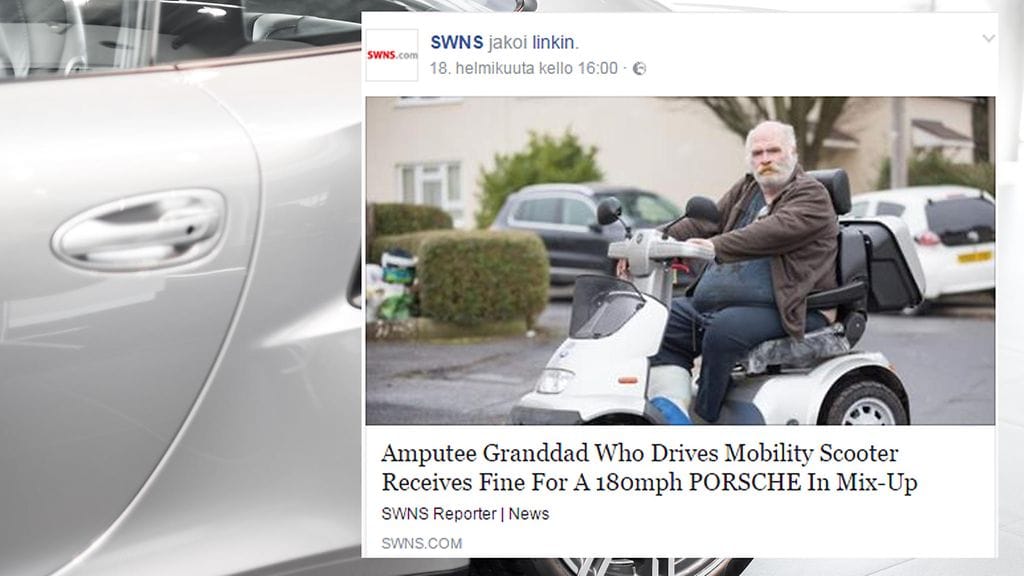Click the globe public audience icon

[x=640, y=69]
